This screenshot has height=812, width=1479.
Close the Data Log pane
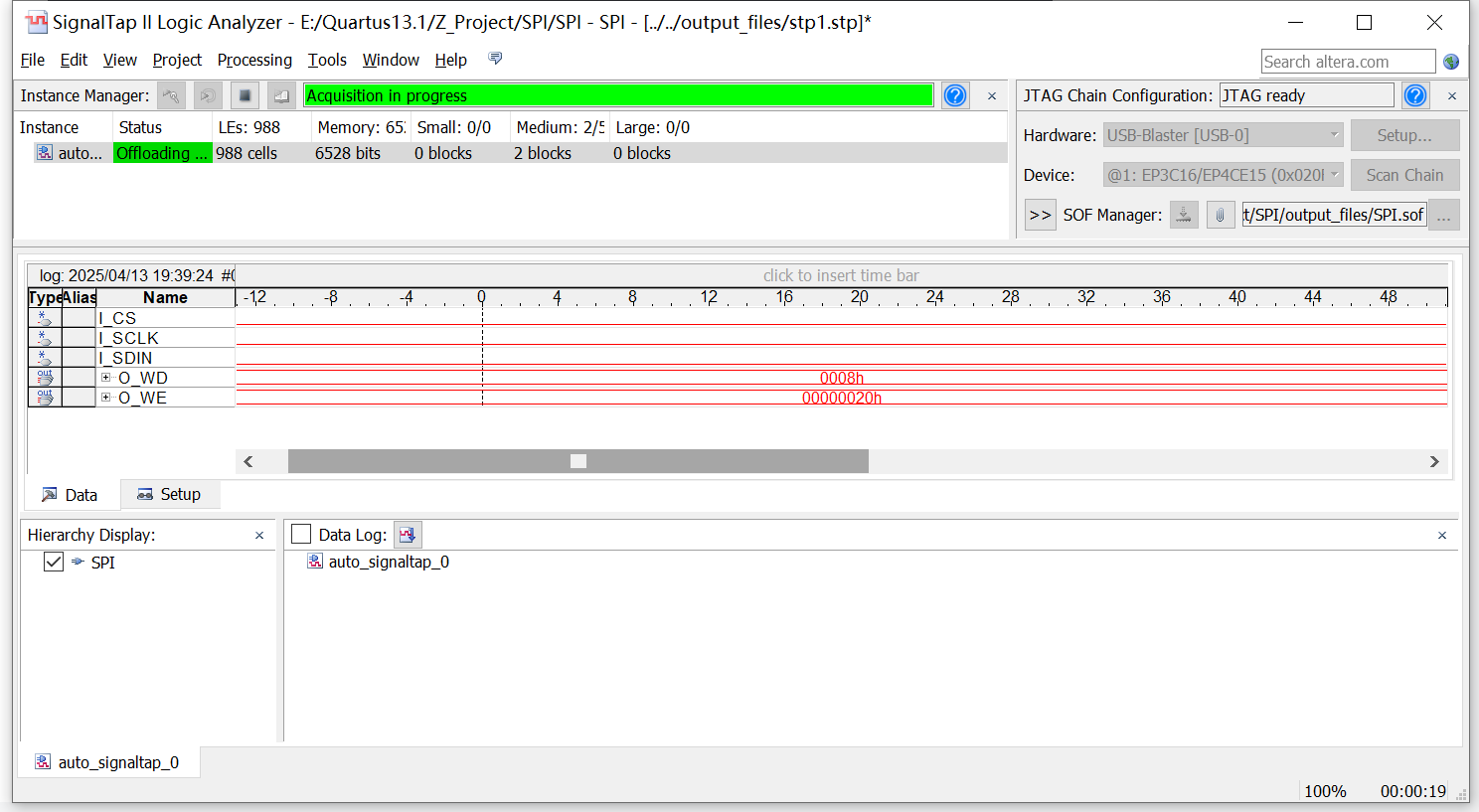pyautogui.click(x=1442, y=535)
